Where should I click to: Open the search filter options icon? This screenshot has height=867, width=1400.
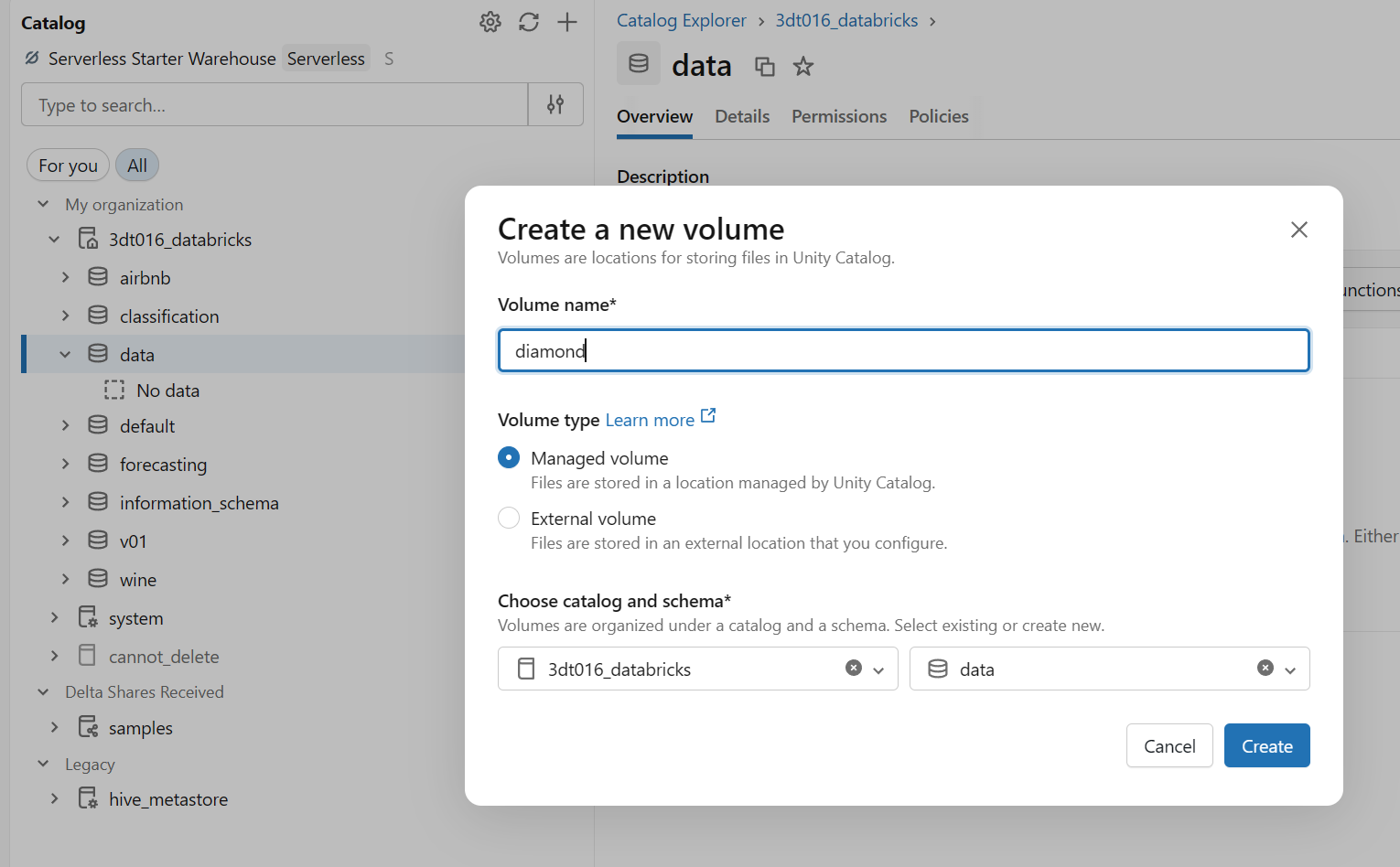(555, 104)
